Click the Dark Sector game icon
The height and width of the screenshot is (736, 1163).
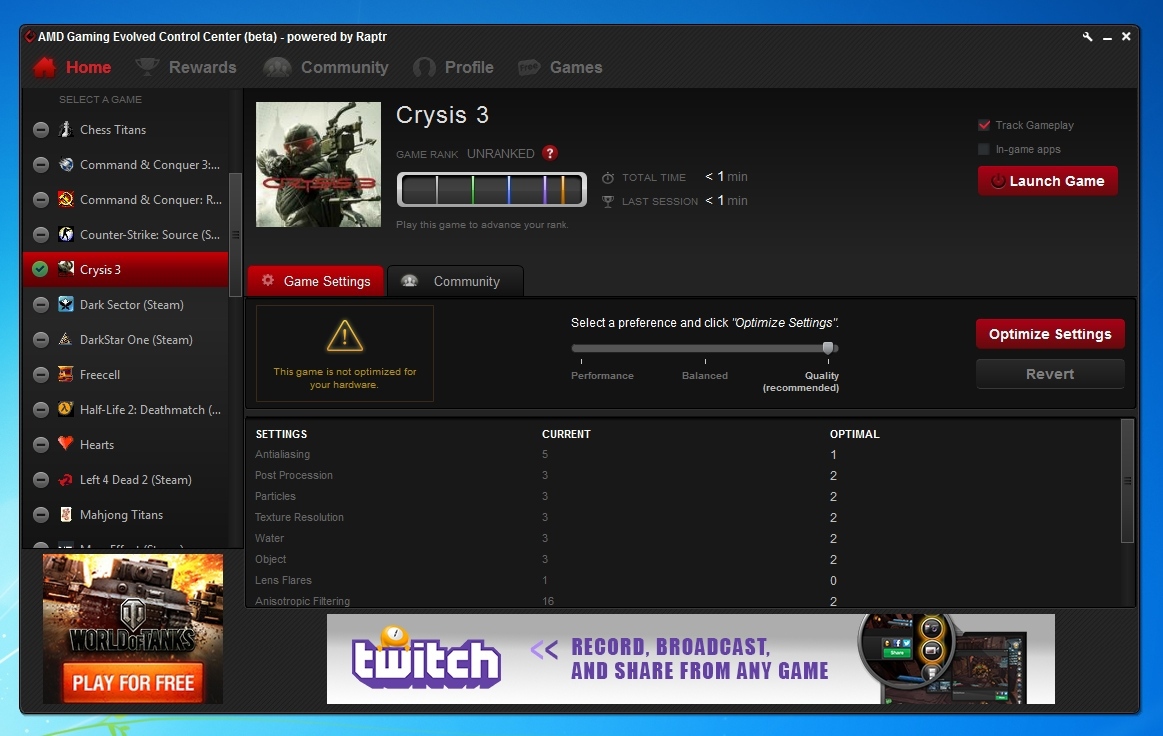pos(66,304)
